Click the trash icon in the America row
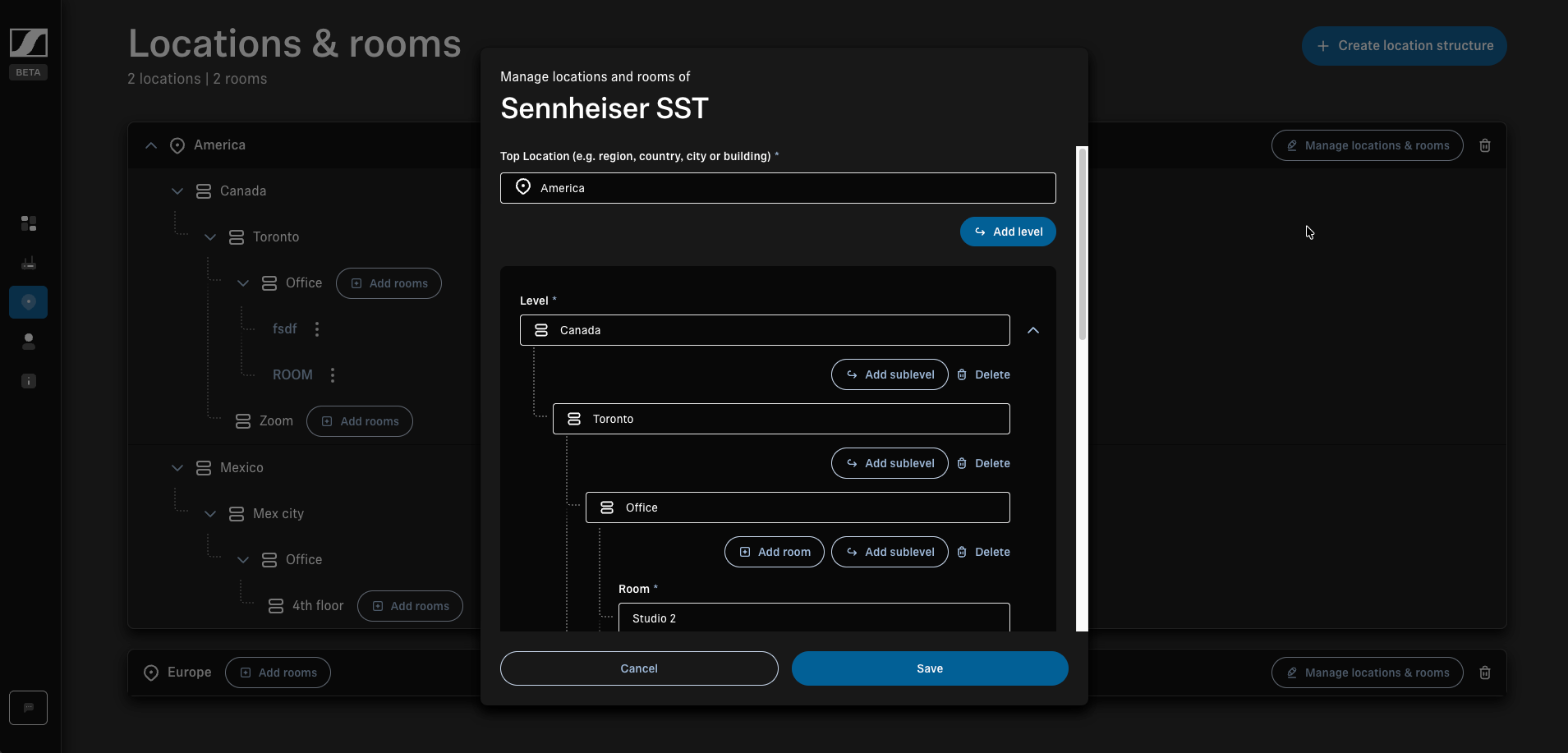This screenshot has width=1568, height=753. [x=1485, y=145]
